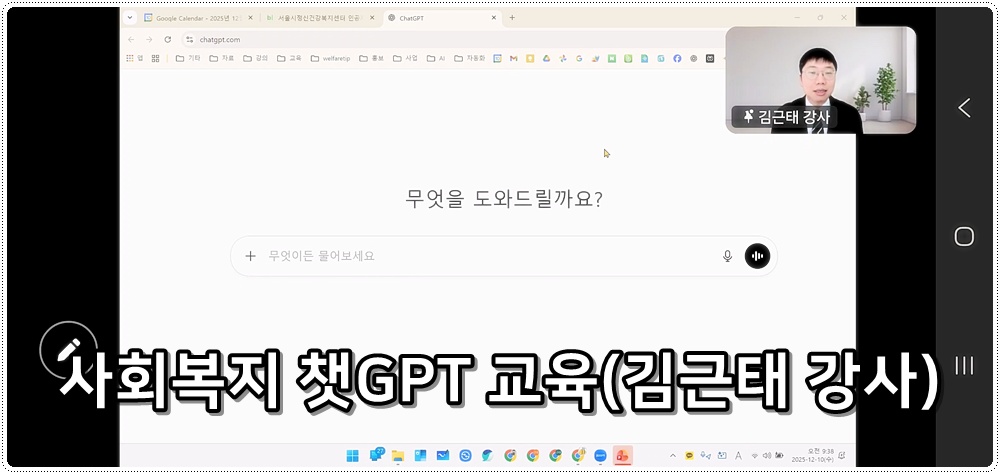Attach a file with the plus button
The height and width of the screenshot is (474, 1000).
(x=251, y=256)
